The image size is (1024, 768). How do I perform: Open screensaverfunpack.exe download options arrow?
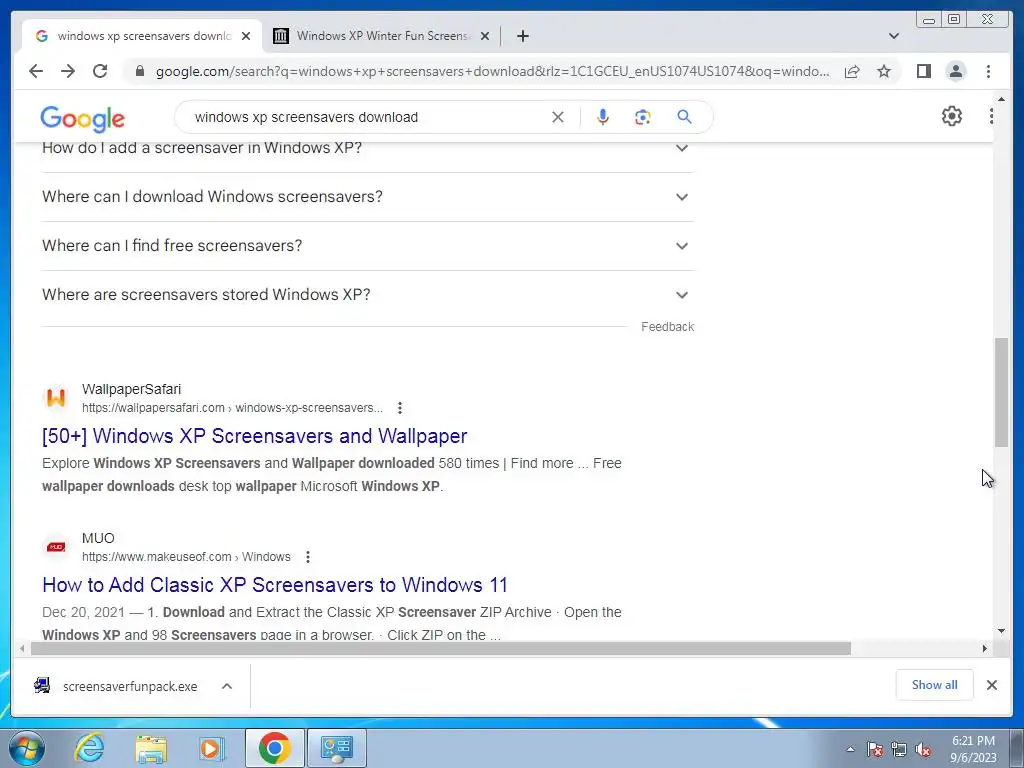click(227, 686)
